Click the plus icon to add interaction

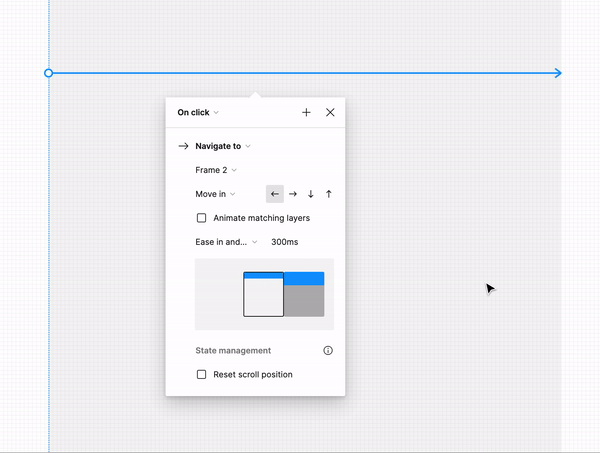tap(306, 113)
